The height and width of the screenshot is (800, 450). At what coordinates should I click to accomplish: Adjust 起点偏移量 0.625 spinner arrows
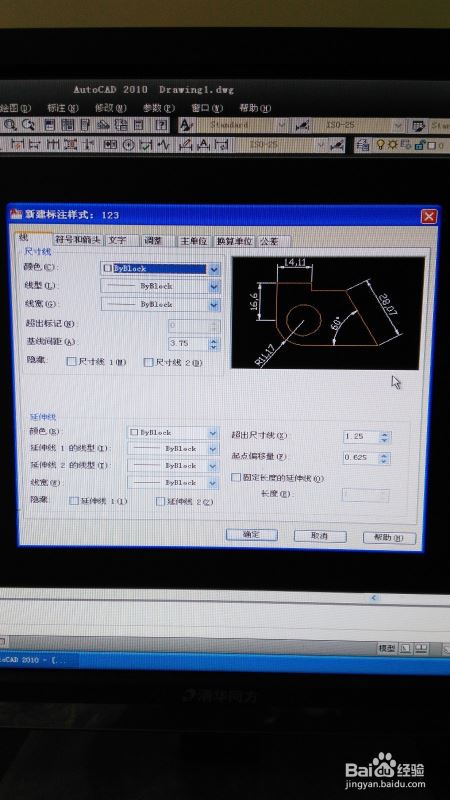[385, 458]
